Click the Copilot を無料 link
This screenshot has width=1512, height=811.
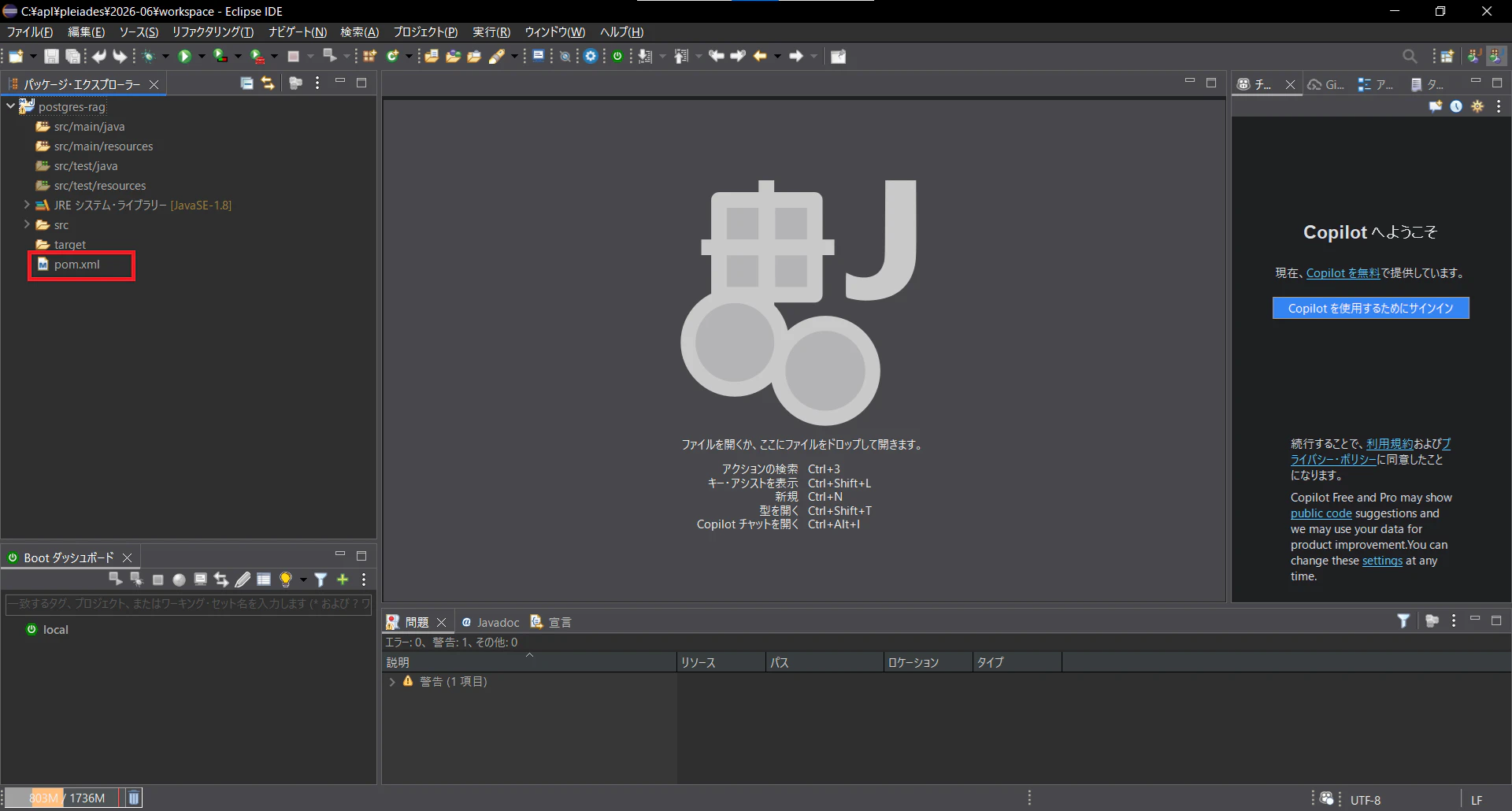pyautogui.click(x=1343, y=273)
